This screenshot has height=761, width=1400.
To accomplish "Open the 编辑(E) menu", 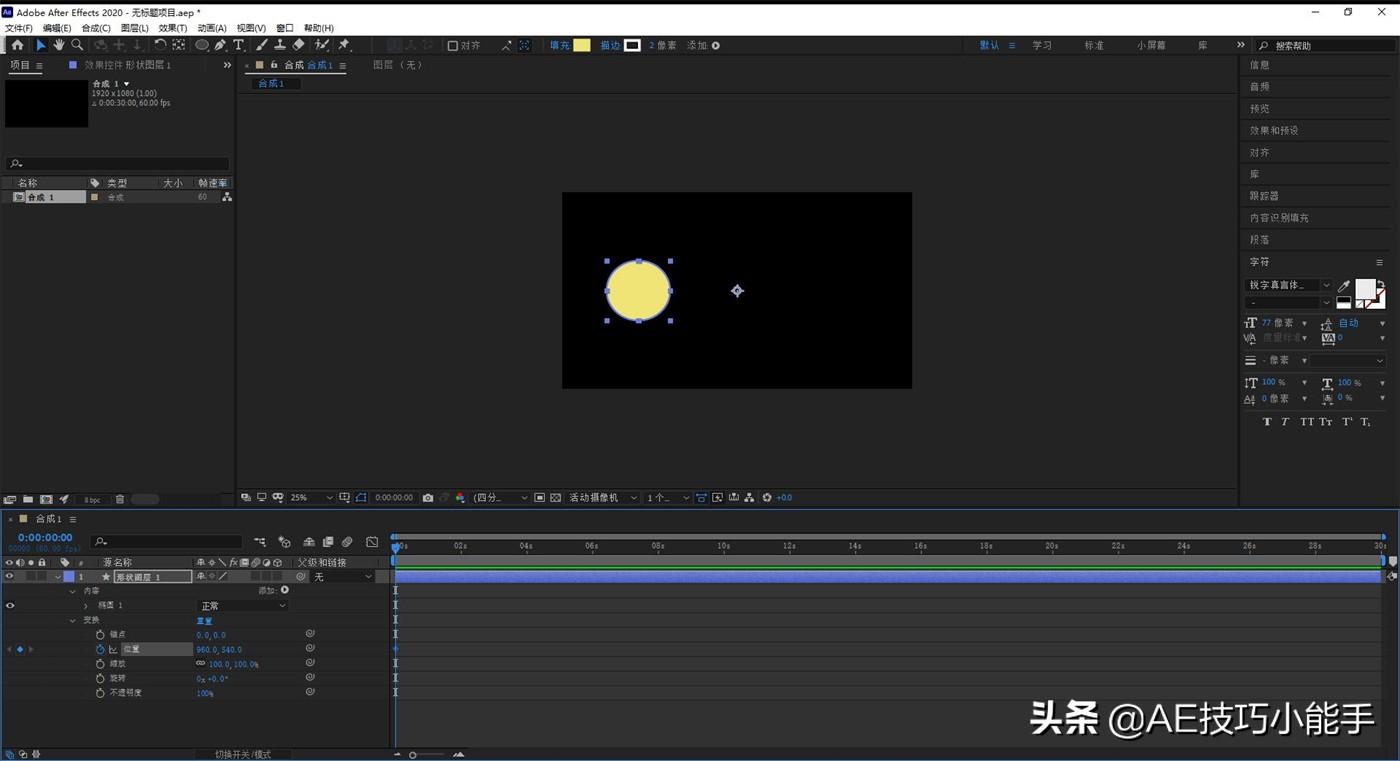I will [x=57, y=28].
